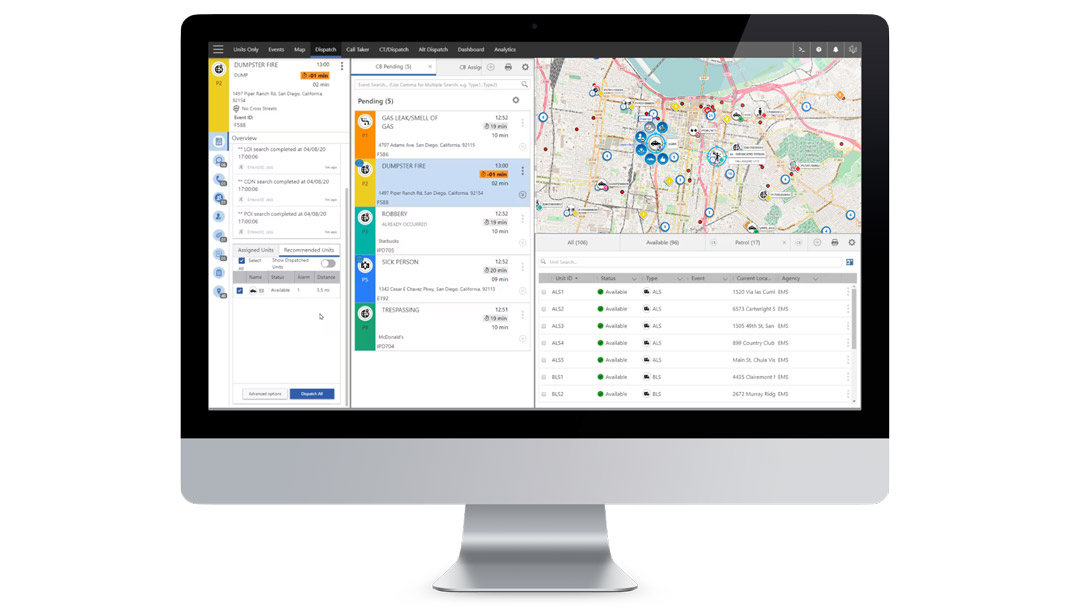
Task: Click the Dispatch All button
Action: coord(312,394)
